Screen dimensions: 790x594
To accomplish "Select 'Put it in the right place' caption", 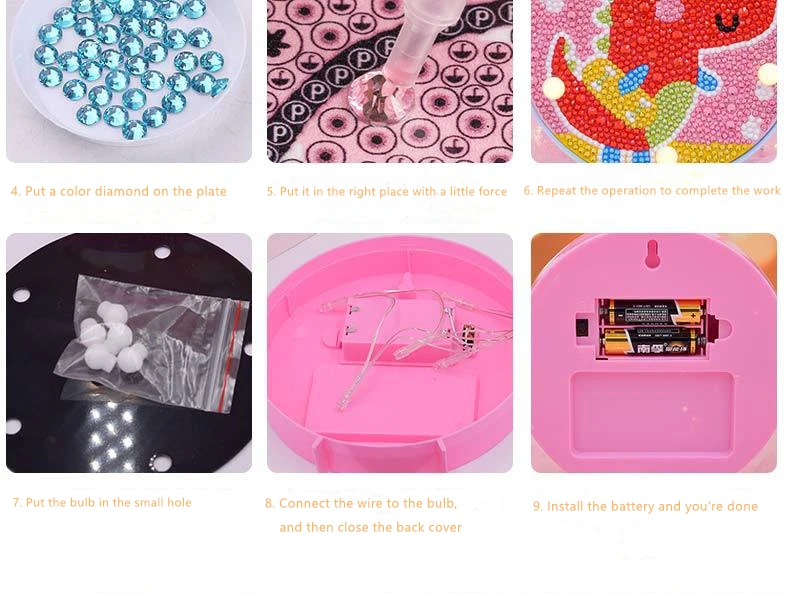I will coord(387,191).
